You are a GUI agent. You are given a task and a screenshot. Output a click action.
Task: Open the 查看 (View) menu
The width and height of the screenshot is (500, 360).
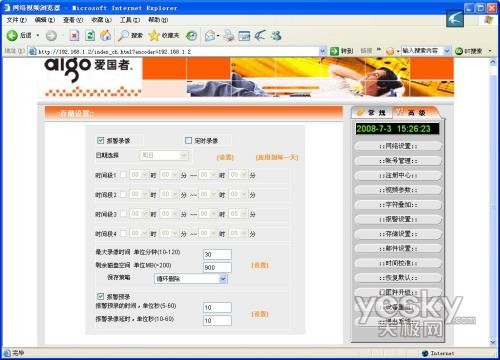(73, 20)
